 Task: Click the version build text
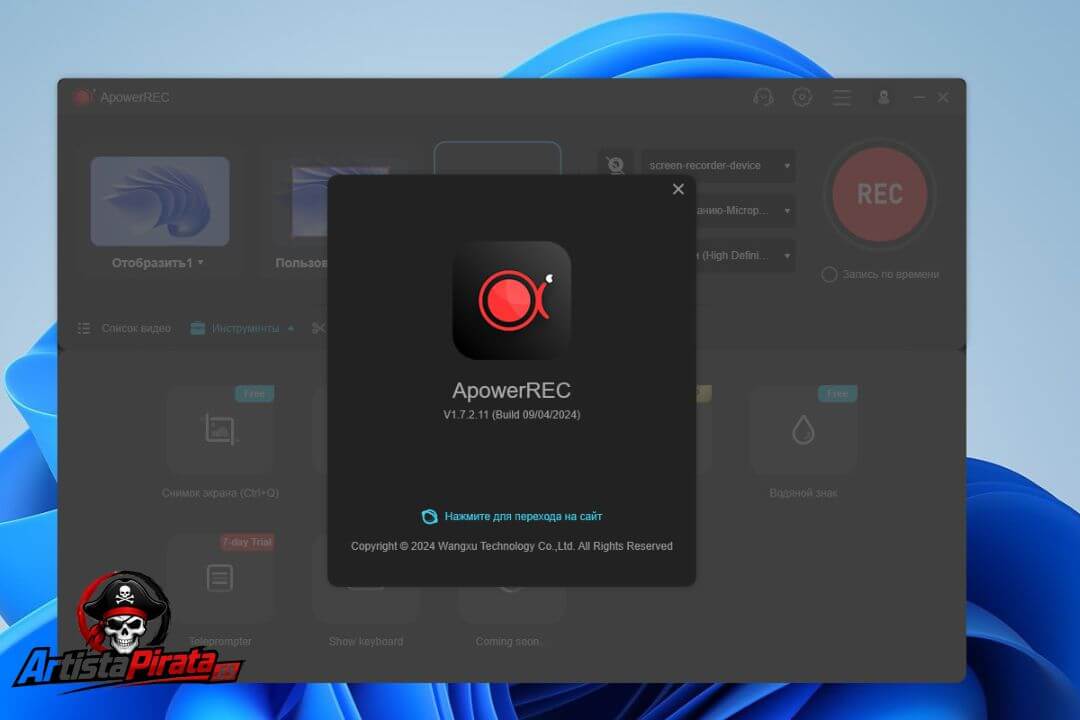tap(512, 415)
